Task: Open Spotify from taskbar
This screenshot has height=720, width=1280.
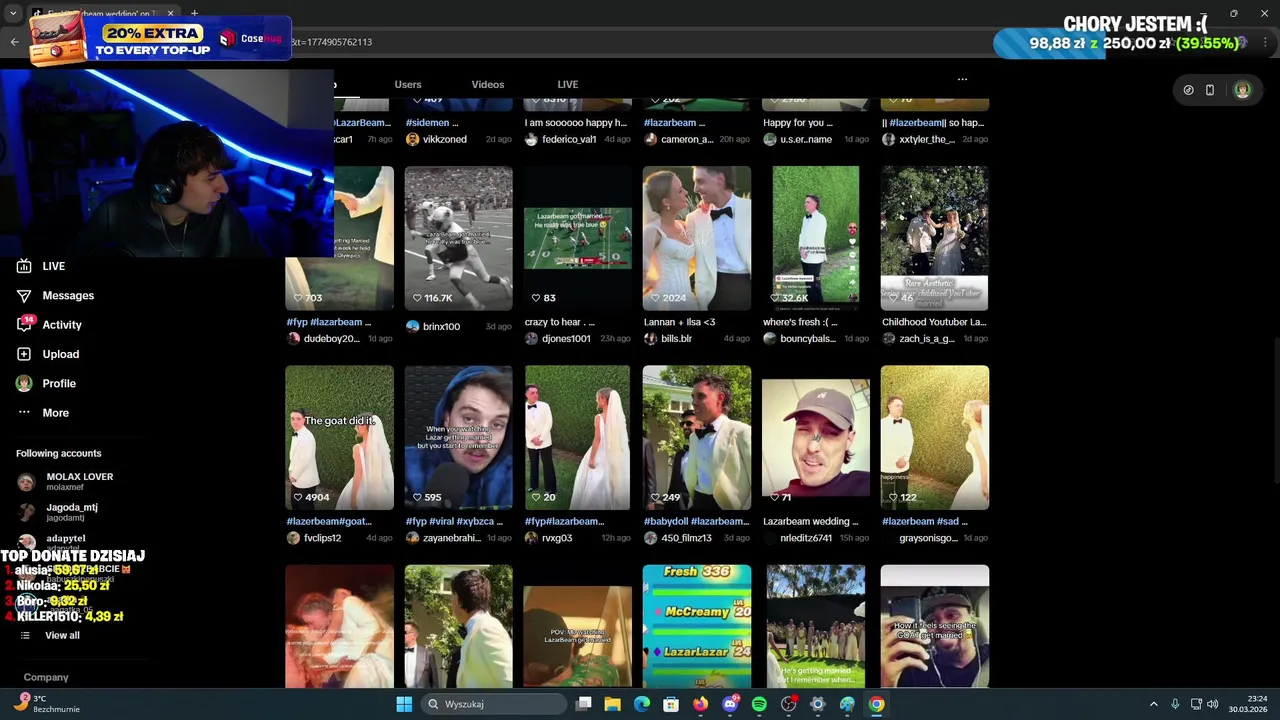Action: [759, 704]
